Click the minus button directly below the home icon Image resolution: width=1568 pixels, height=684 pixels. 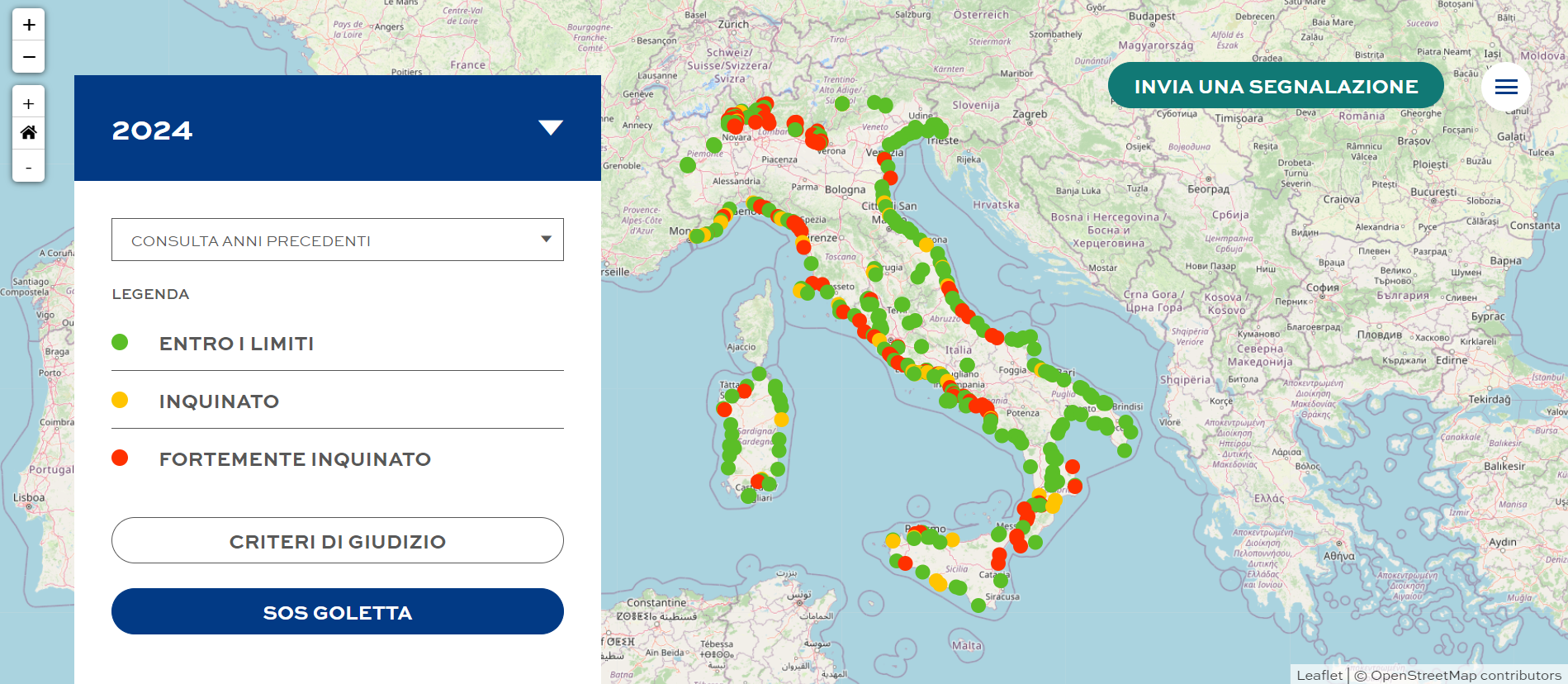(29, 168)
